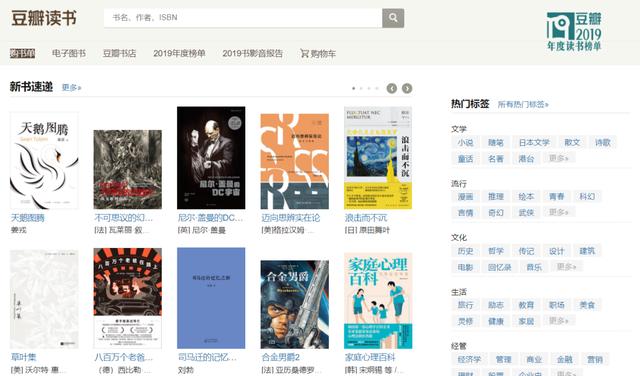Select the 营销 tag
Screen dimensions: 640x376
(595, 360)
